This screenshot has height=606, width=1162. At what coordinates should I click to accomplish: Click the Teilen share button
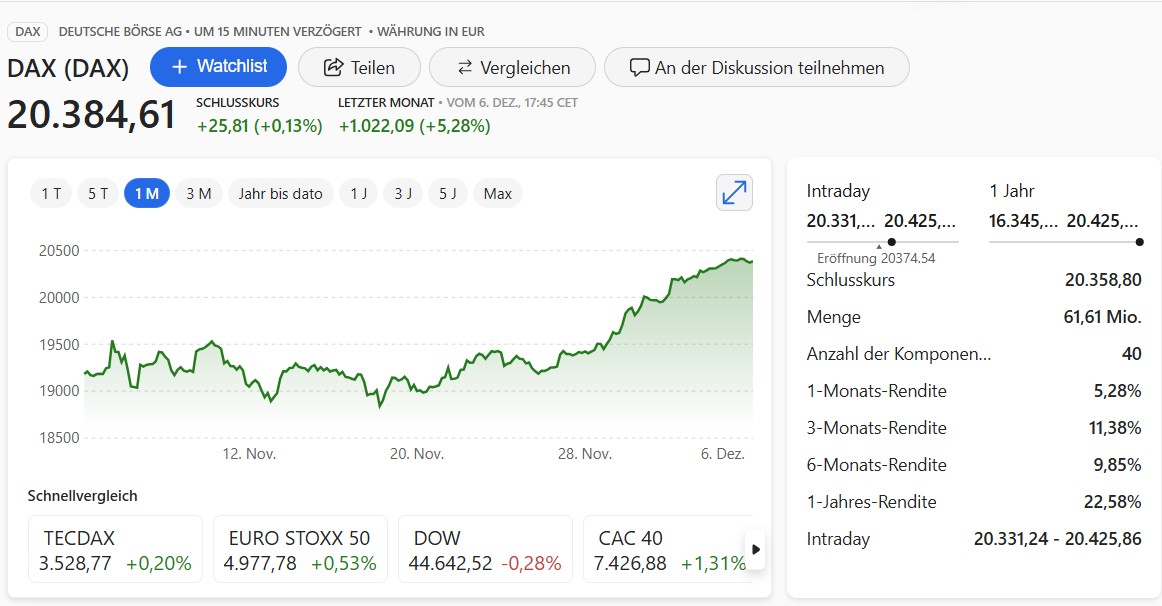[x=358, y=68]
